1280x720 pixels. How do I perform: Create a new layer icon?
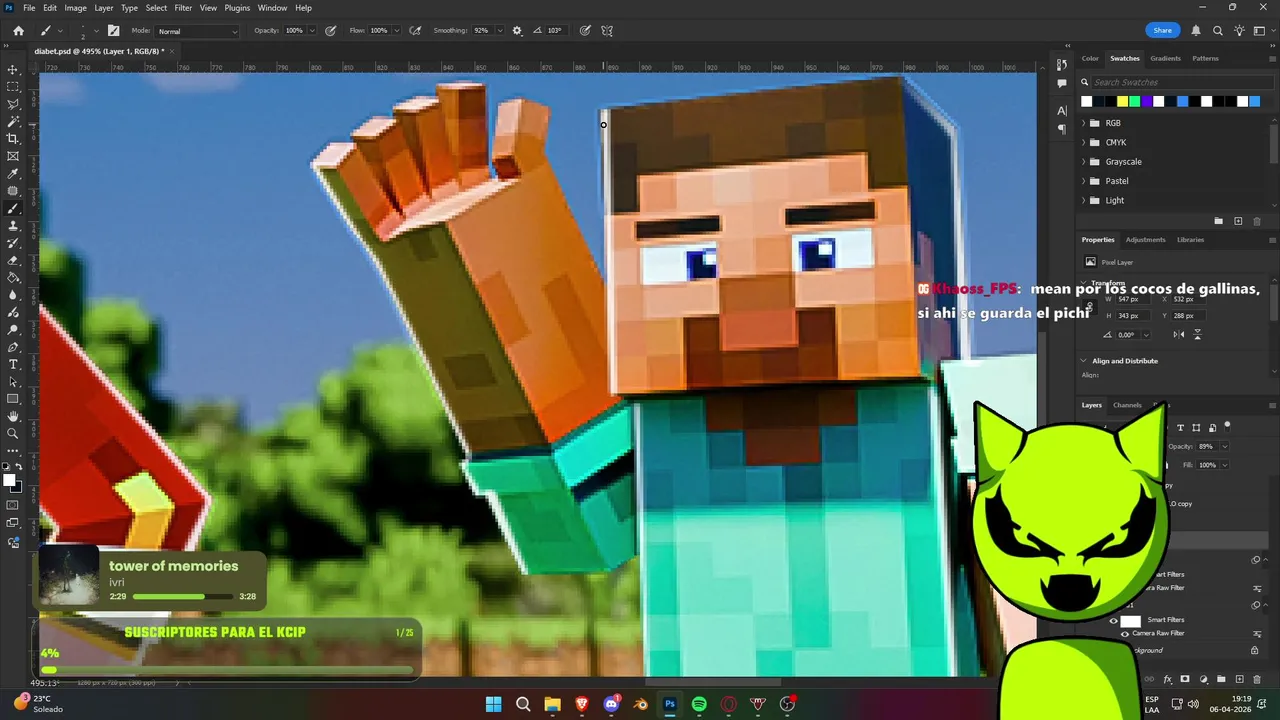pos(1240,680)
